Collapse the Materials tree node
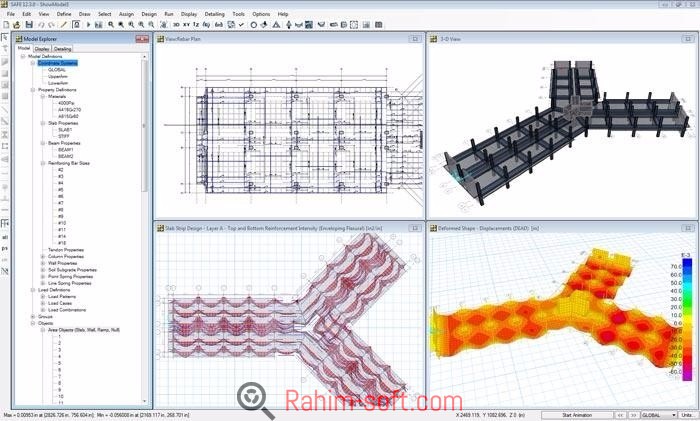700x421 pixels. [x=43, y=96]
